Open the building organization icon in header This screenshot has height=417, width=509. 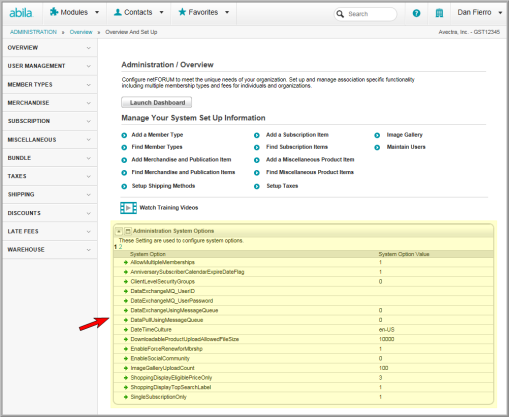click(439, 13)
